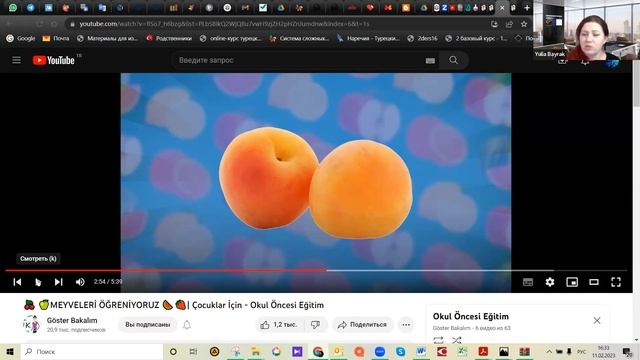This screenshot has height=360, width=640.
Task: Open the Google bookmark
Action: (21, 38)
